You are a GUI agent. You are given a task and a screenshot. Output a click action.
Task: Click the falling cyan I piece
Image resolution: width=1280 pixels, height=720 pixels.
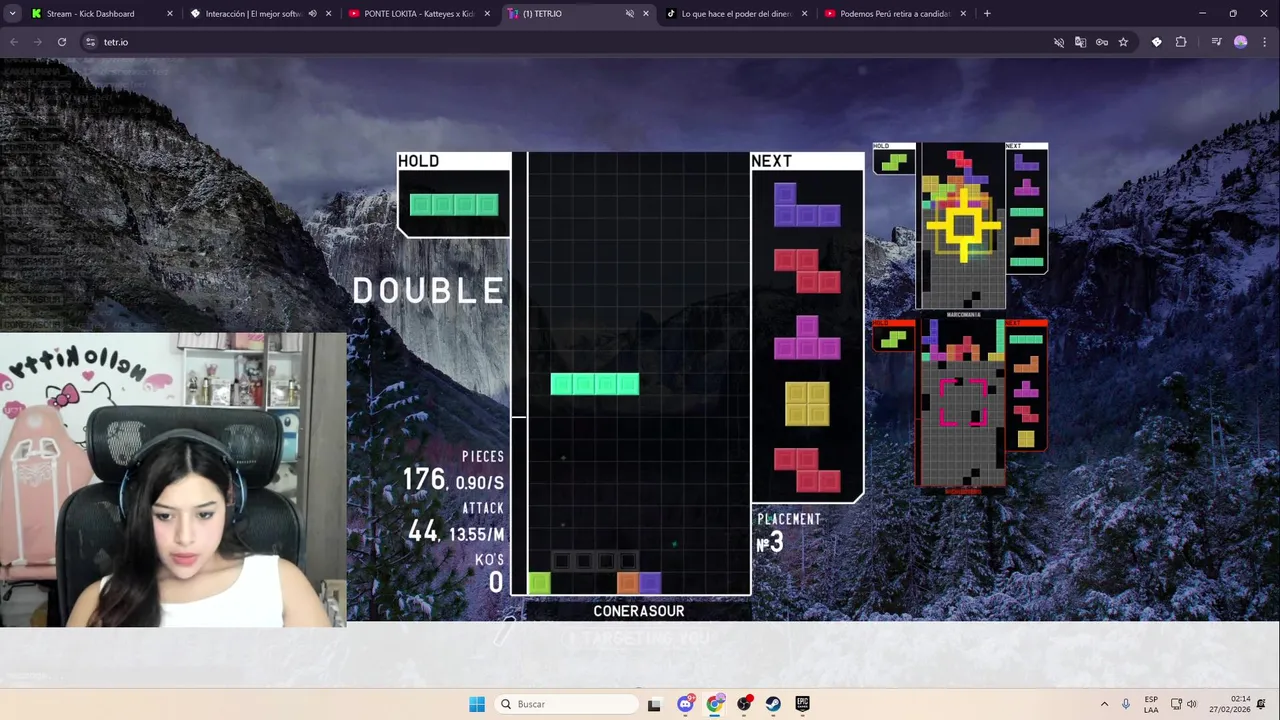[595, 384]
